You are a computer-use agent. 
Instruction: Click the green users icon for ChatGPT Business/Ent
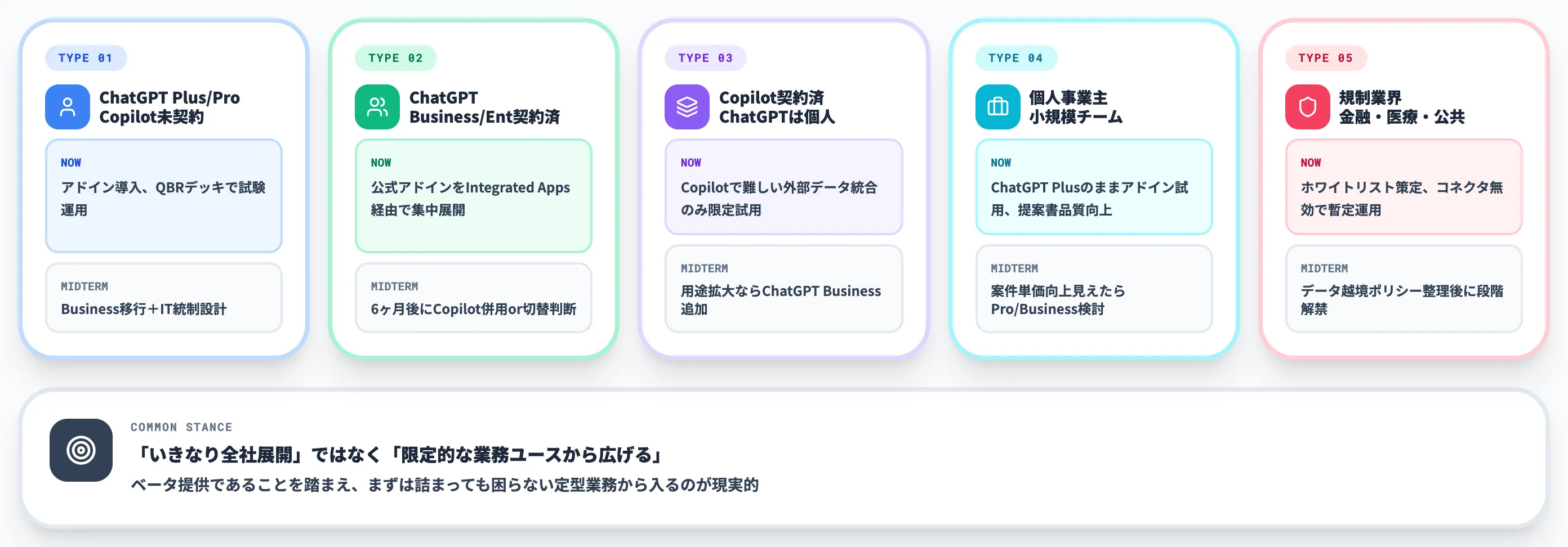click(377, 107)
